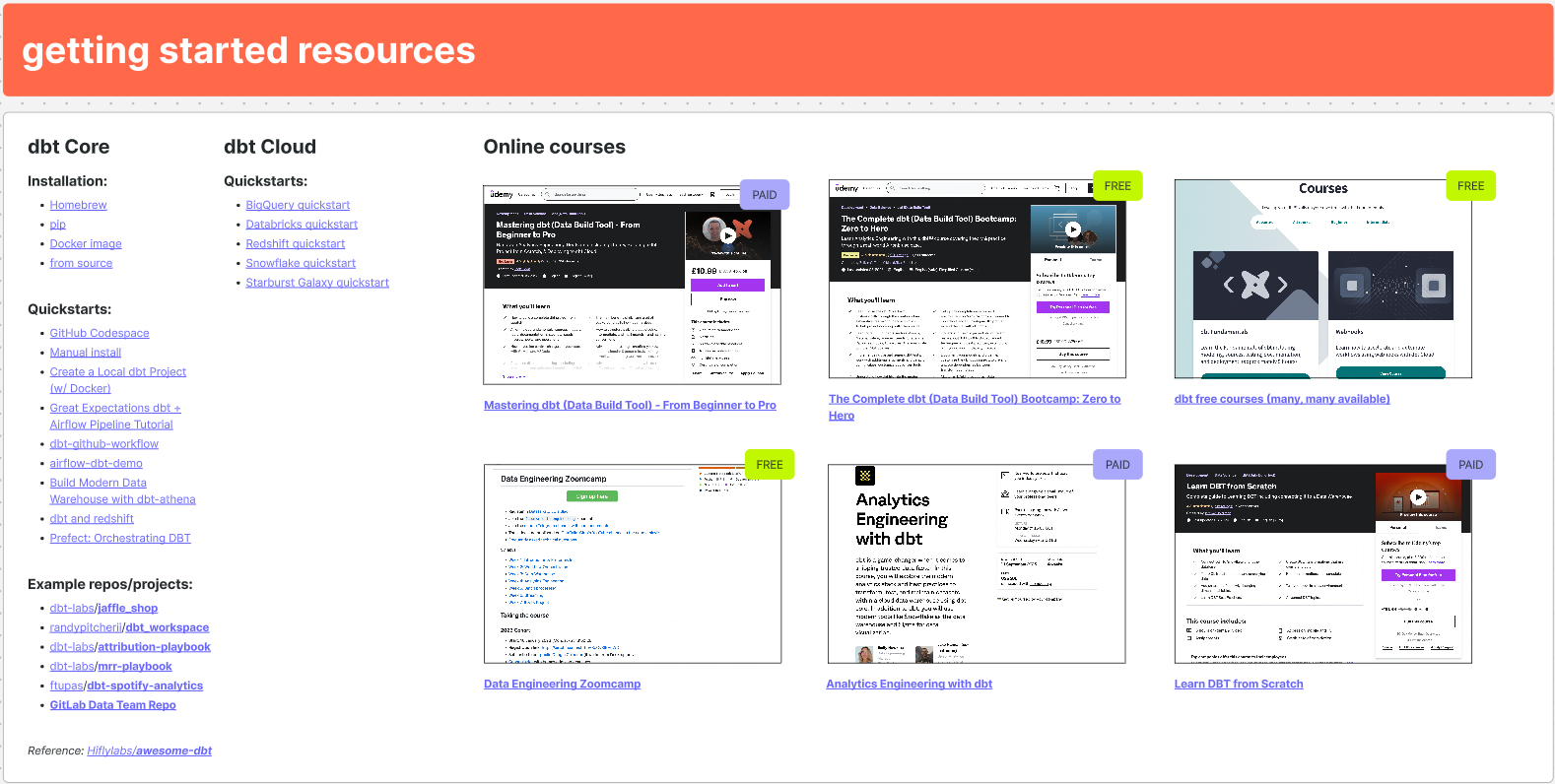Viewport: 1555px width, 784px height.
Task: Click FREE badge on dbt Courses card
Action: [x=1470, y=186]
